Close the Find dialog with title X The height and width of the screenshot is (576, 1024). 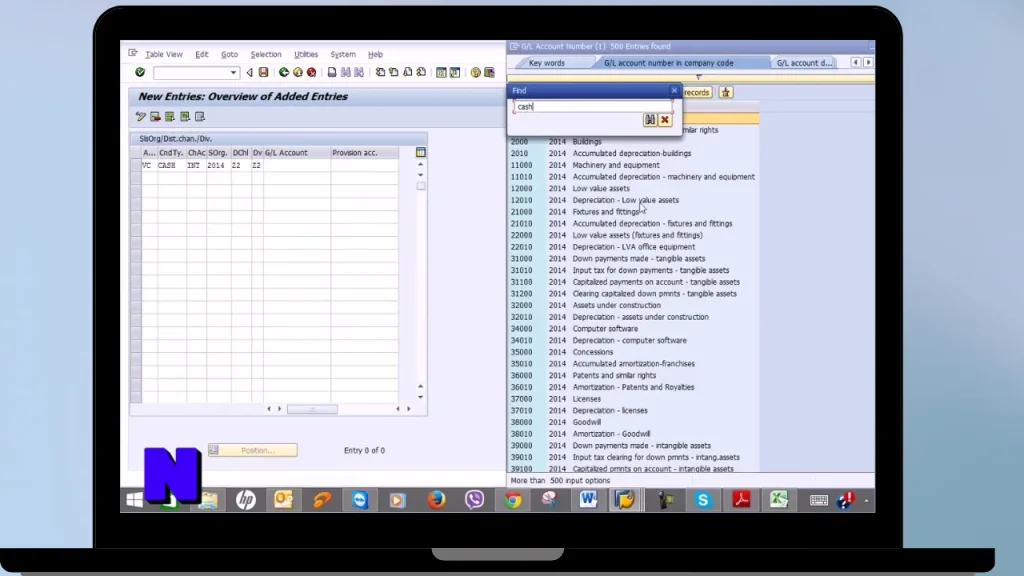pyautogui.click(x=674, y=90)
